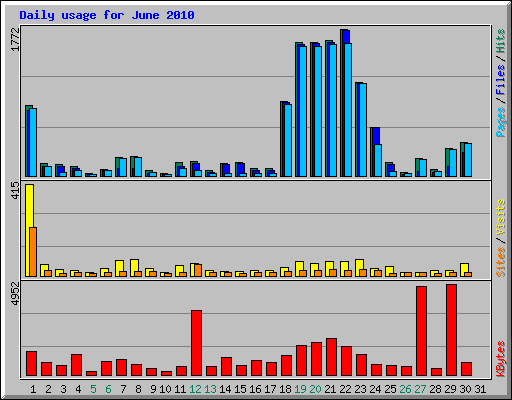Image resolution: width=512 pixels, height=400 pixels.
Task: Click the hits bar for day 18
Action: (x=282, y=139)
